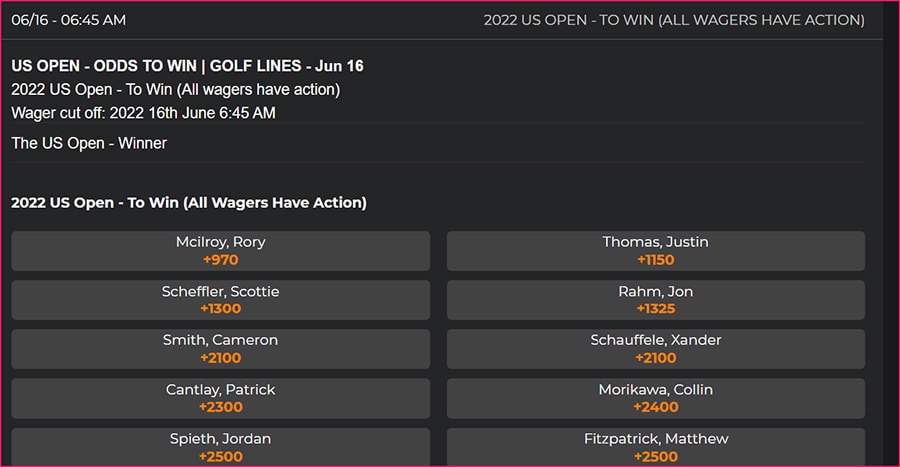Viewport: 900px width, 467px height.
Task: Click the bold To Win section heading
Action: click(x=189, y=203)
